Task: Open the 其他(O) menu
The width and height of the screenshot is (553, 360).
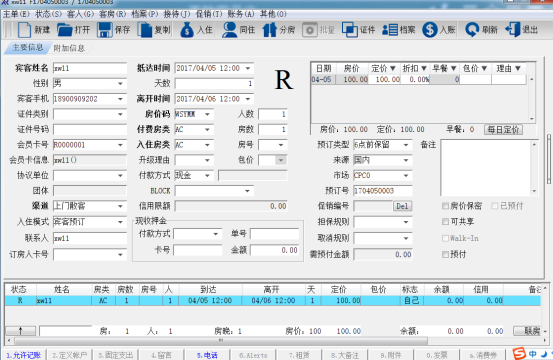Action: point(273,14)
